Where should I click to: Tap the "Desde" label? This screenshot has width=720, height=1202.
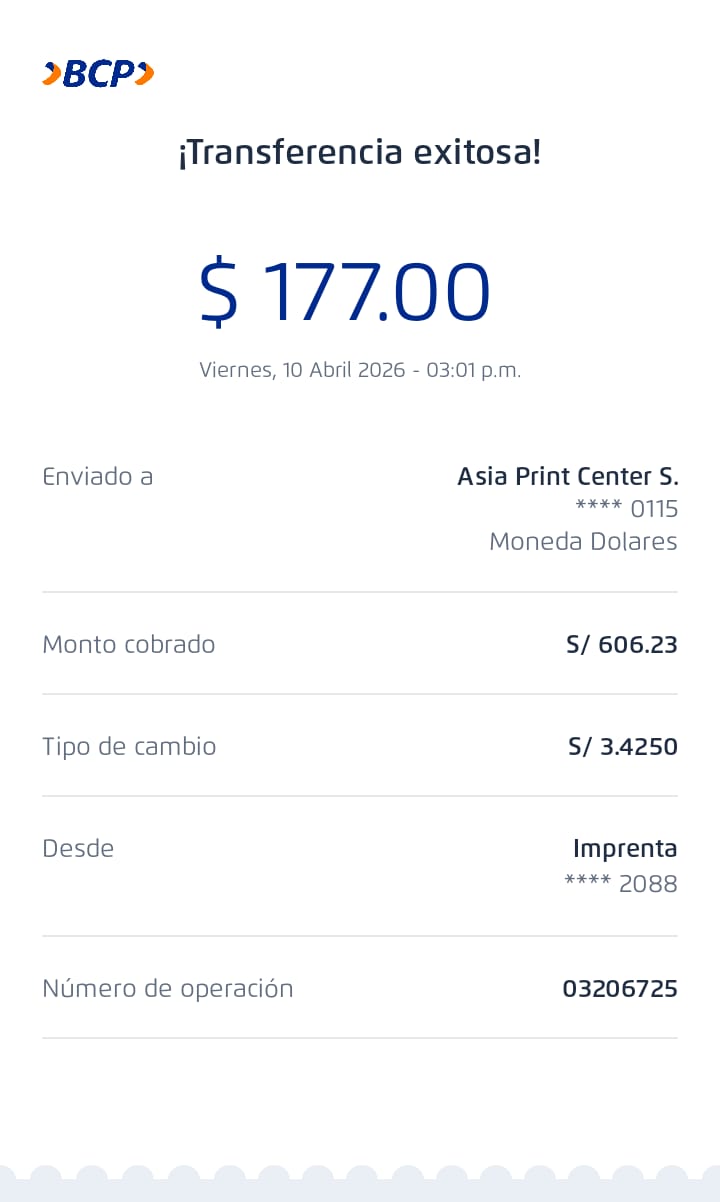(78, 849)
